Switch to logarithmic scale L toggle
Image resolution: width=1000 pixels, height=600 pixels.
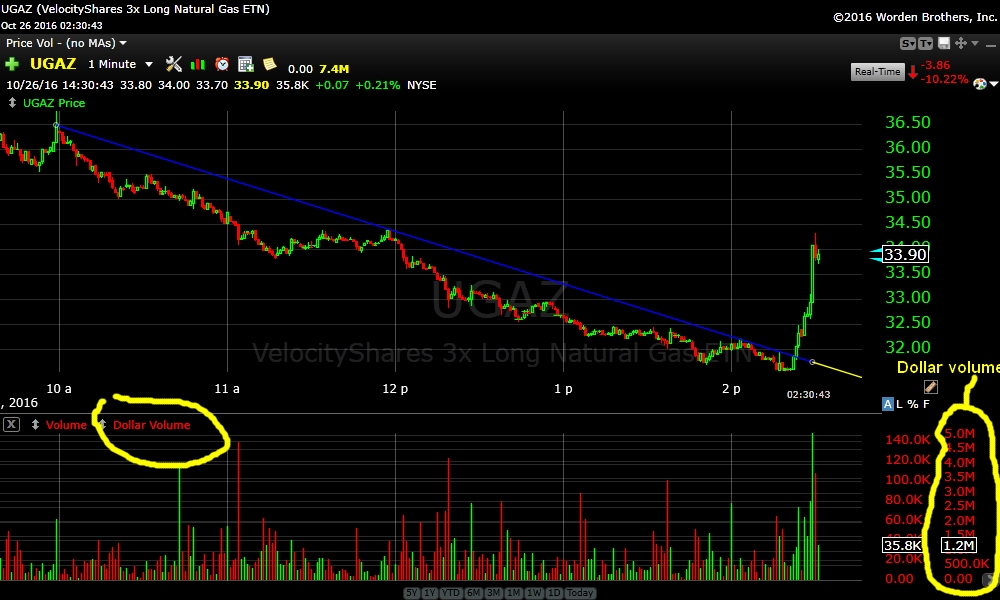point(899,404)
